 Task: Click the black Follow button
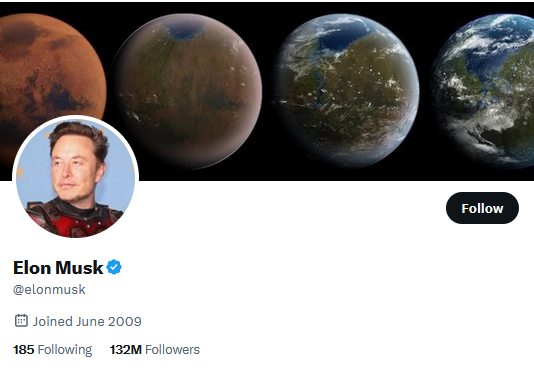click(x=482, y=208)
